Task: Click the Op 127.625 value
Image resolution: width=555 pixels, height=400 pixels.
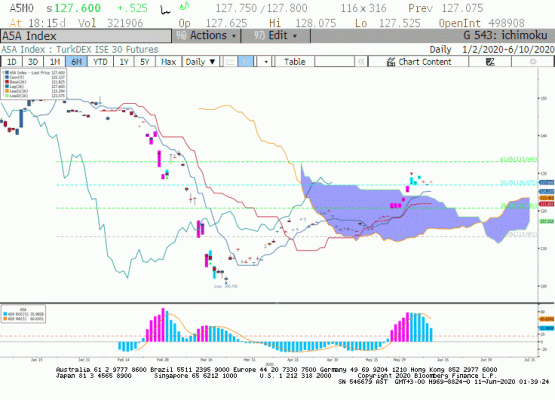Action: (226, 23)
